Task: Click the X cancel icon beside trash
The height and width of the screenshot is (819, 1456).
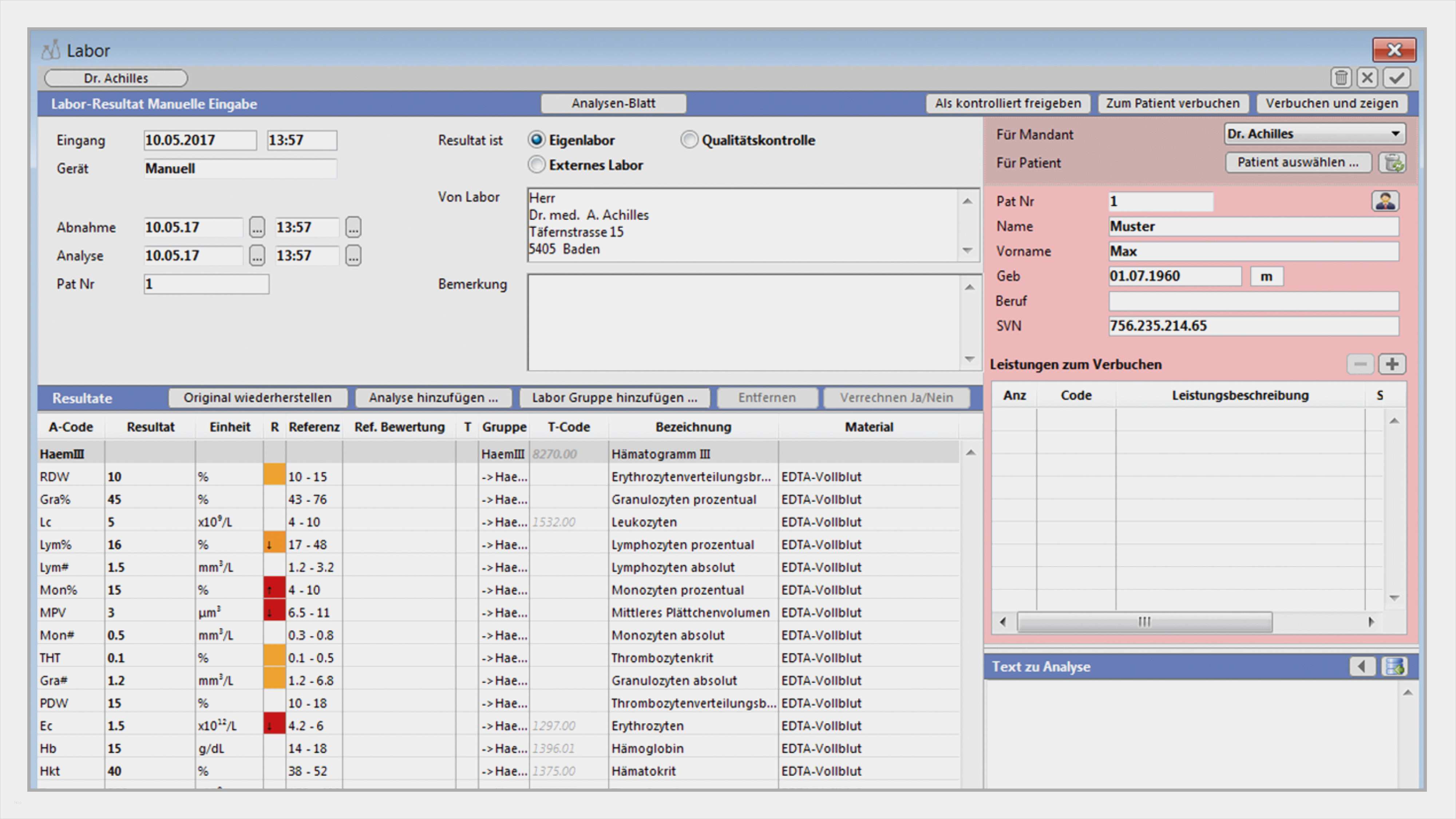Action: pos(1367,78)
